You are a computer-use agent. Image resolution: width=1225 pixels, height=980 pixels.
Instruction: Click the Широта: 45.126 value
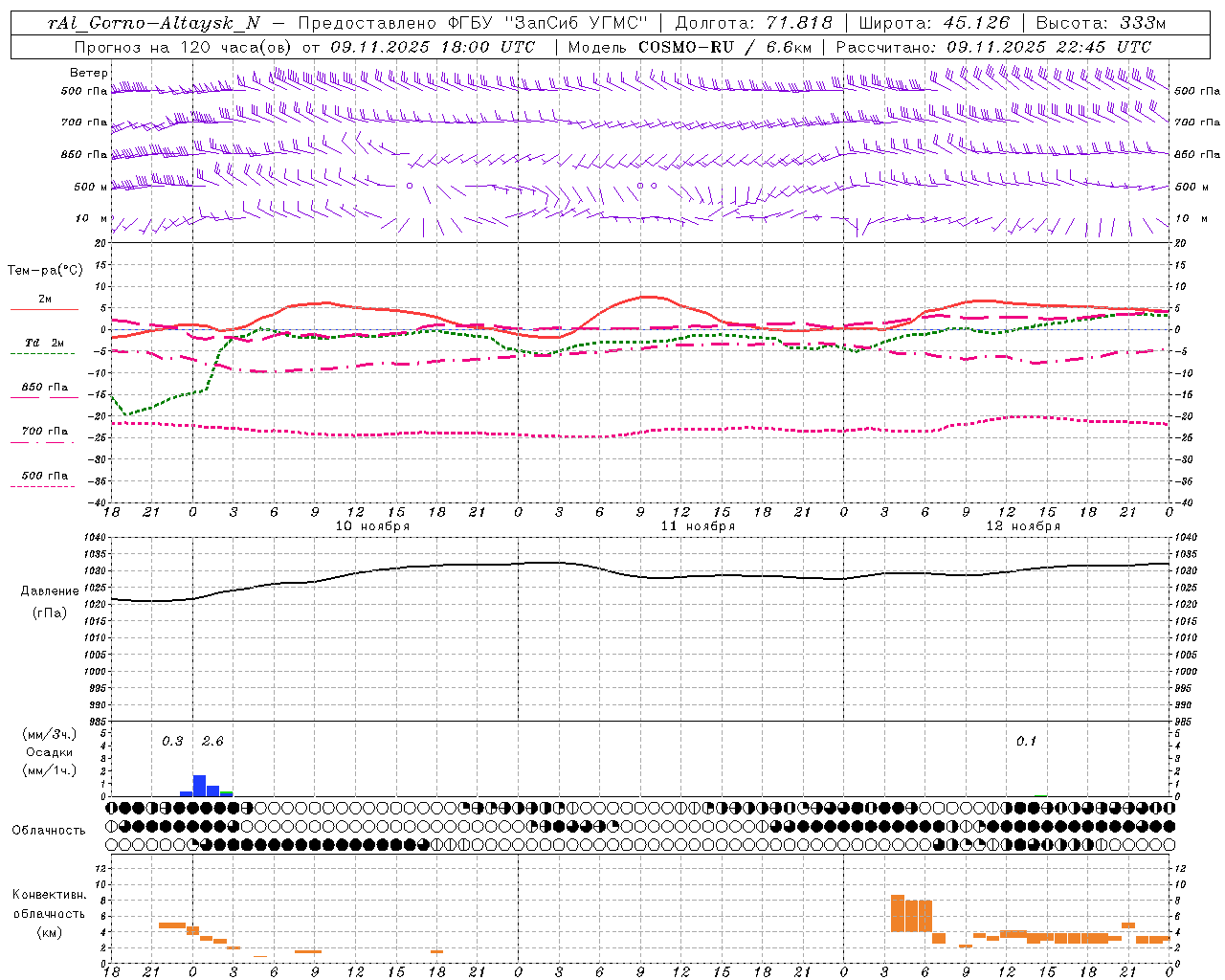934,23
